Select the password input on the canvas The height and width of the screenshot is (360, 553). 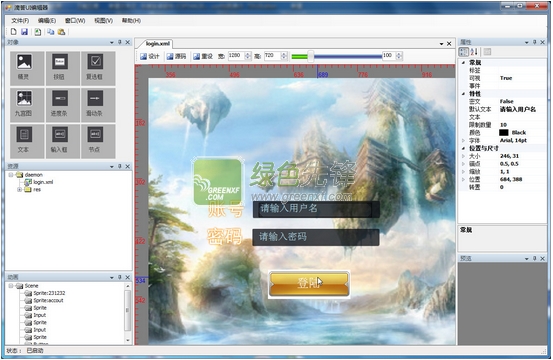click(x=316, y=237)
